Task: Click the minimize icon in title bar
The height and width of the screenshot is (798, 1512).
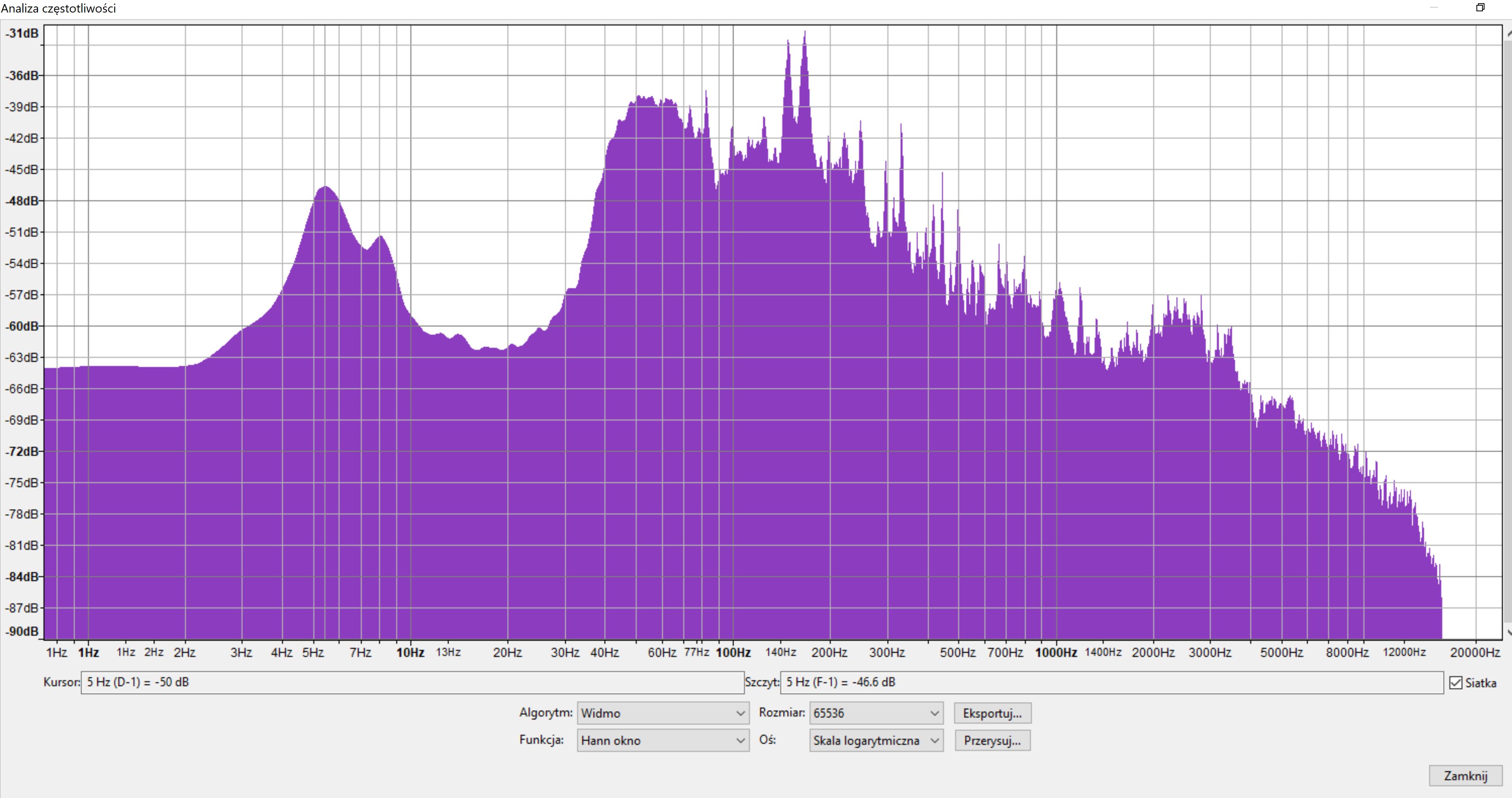Action: click(1434, 8)
